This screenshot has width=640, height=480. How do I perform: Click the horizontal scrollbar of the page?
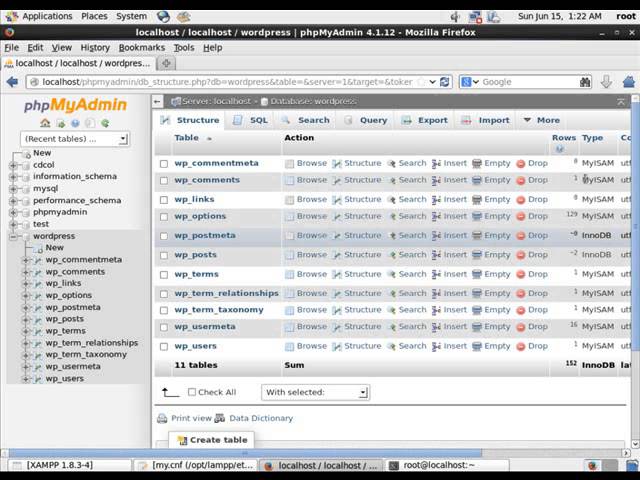point(245,453)
